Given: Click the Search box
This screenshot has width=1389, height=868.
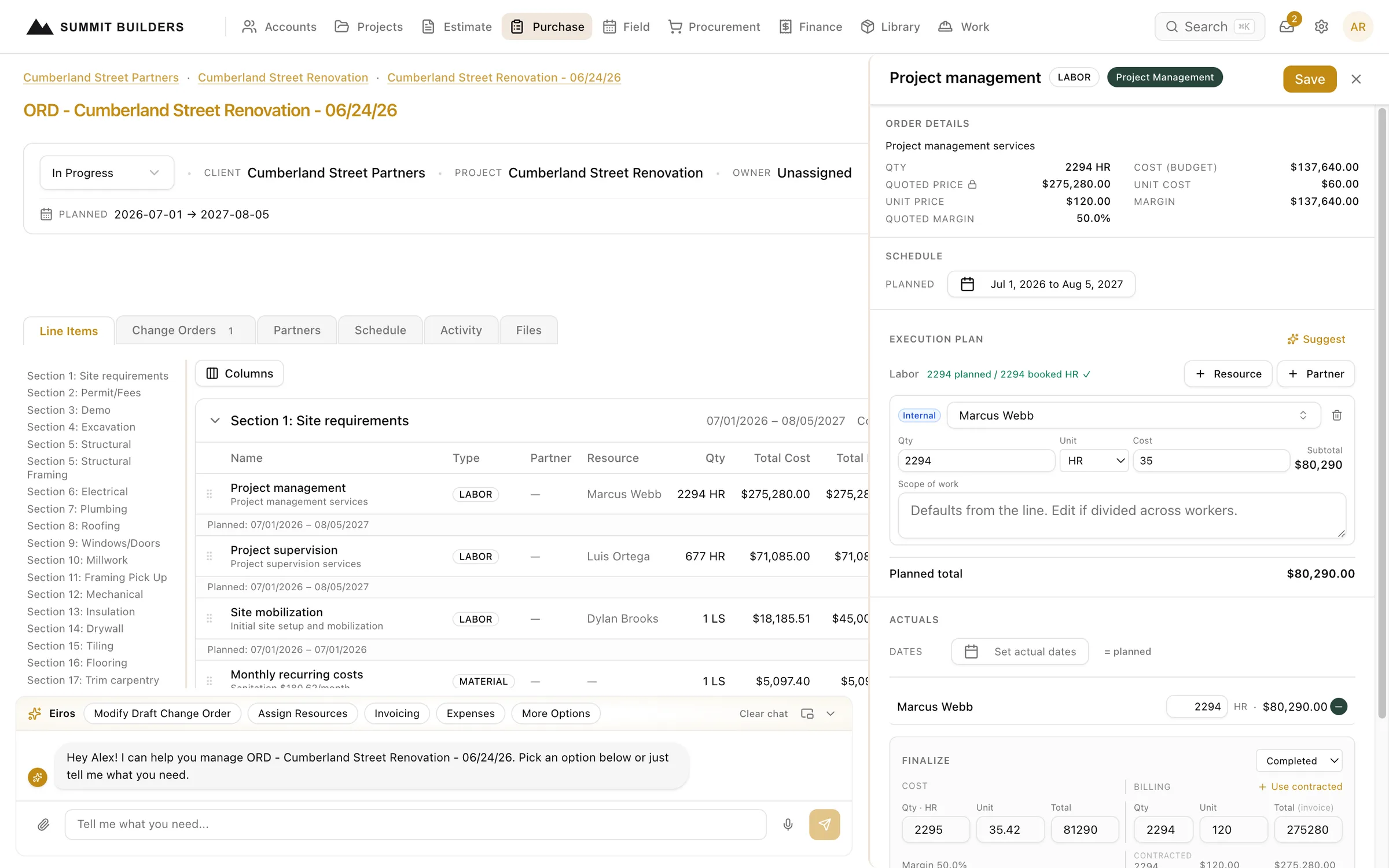Looking at the screenshot, I should pyautogui.click(x=1210, y=27).
